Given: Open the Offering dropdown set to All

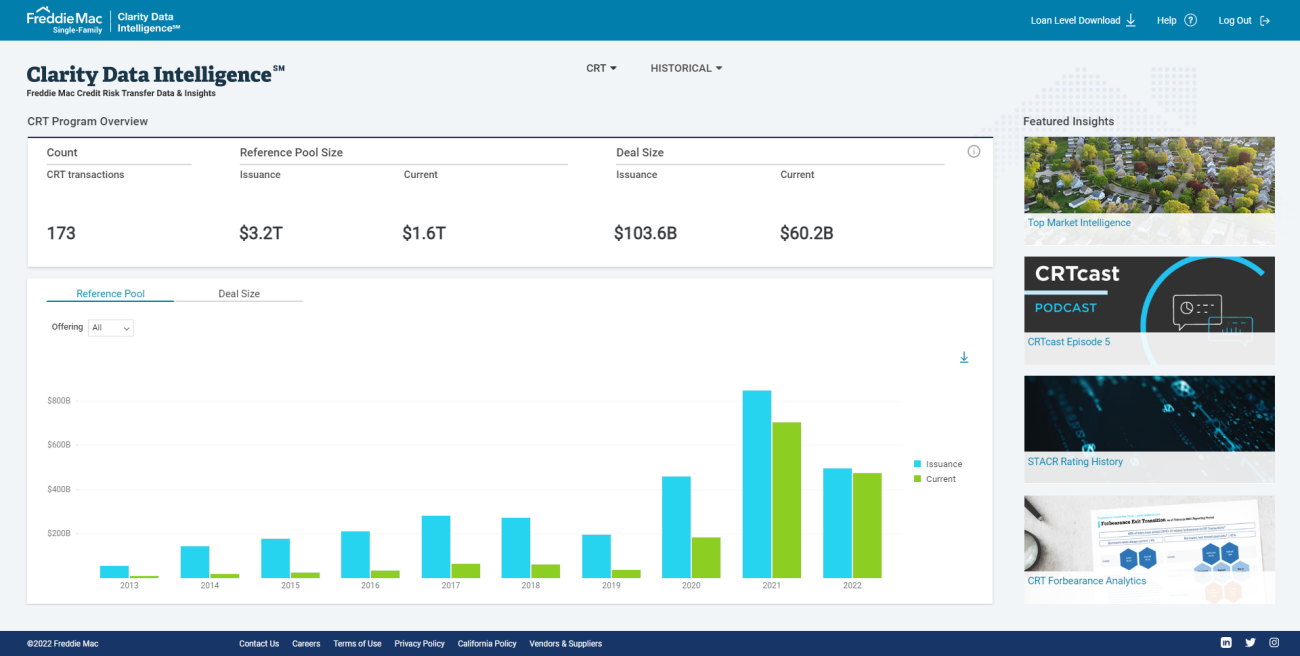Looking at the screenshot, I should [110, 327].
